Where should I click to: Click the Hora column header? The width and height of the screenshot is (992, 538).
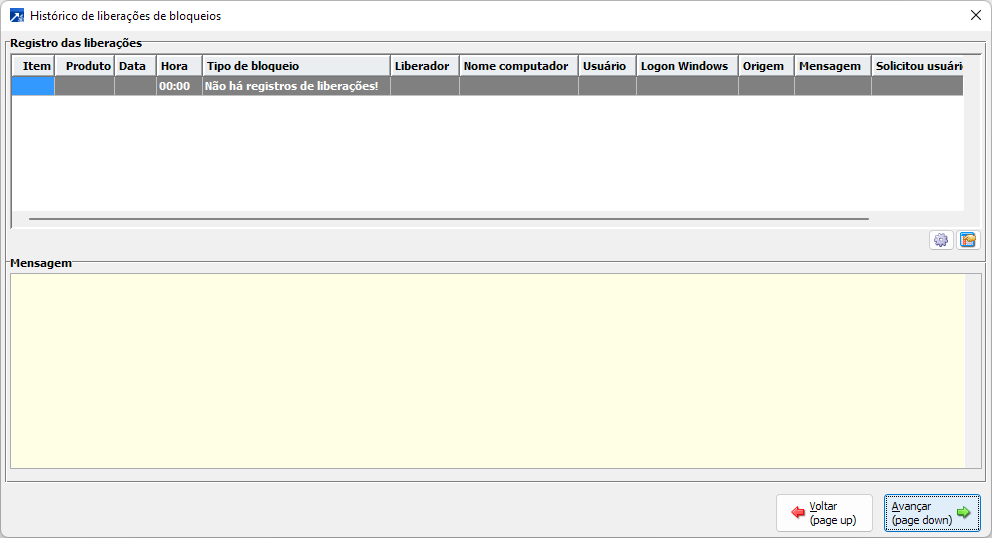179,66
